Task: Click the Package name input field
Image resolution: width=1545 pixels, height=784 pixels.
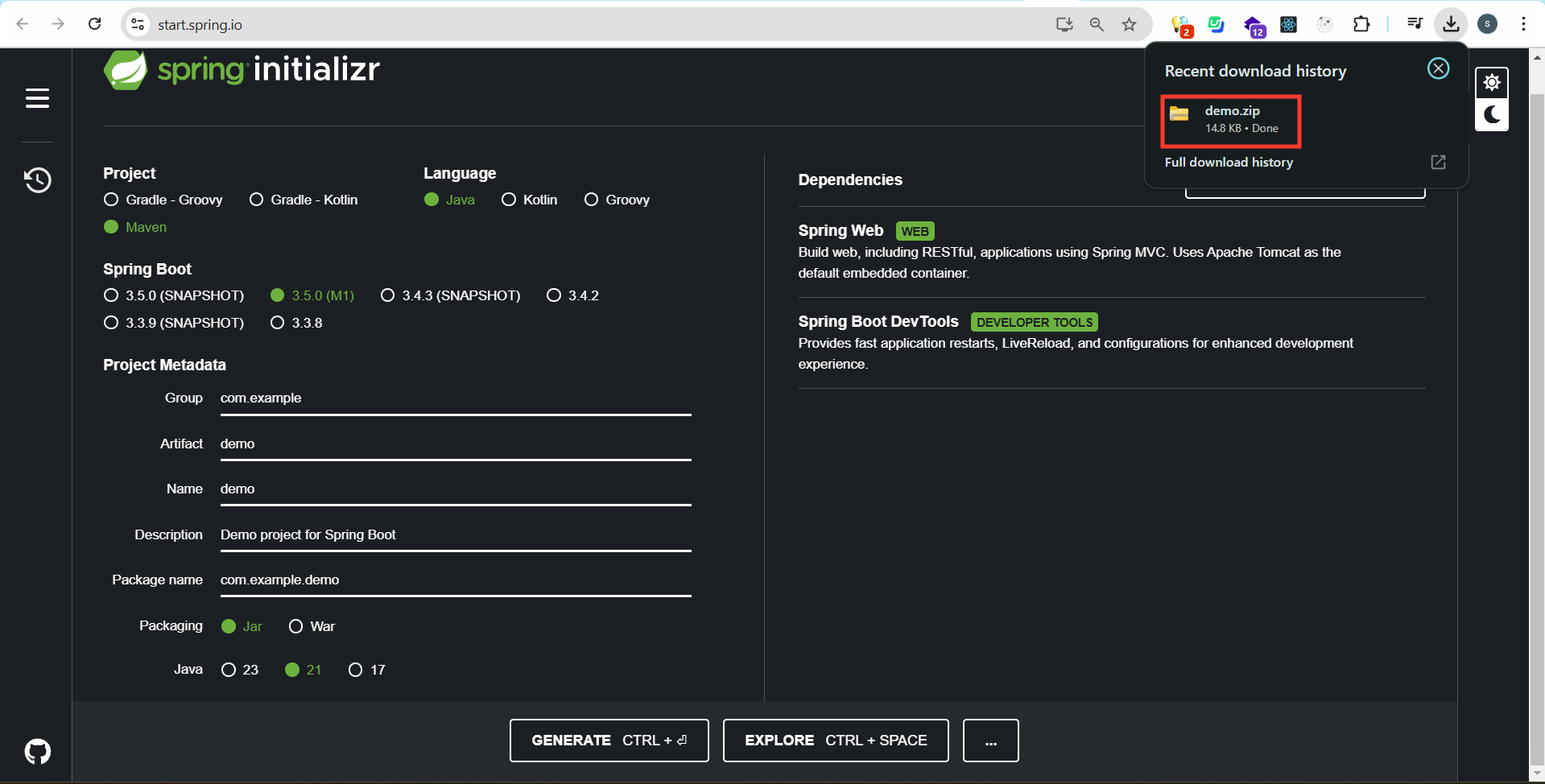Action: pos(456,580)
